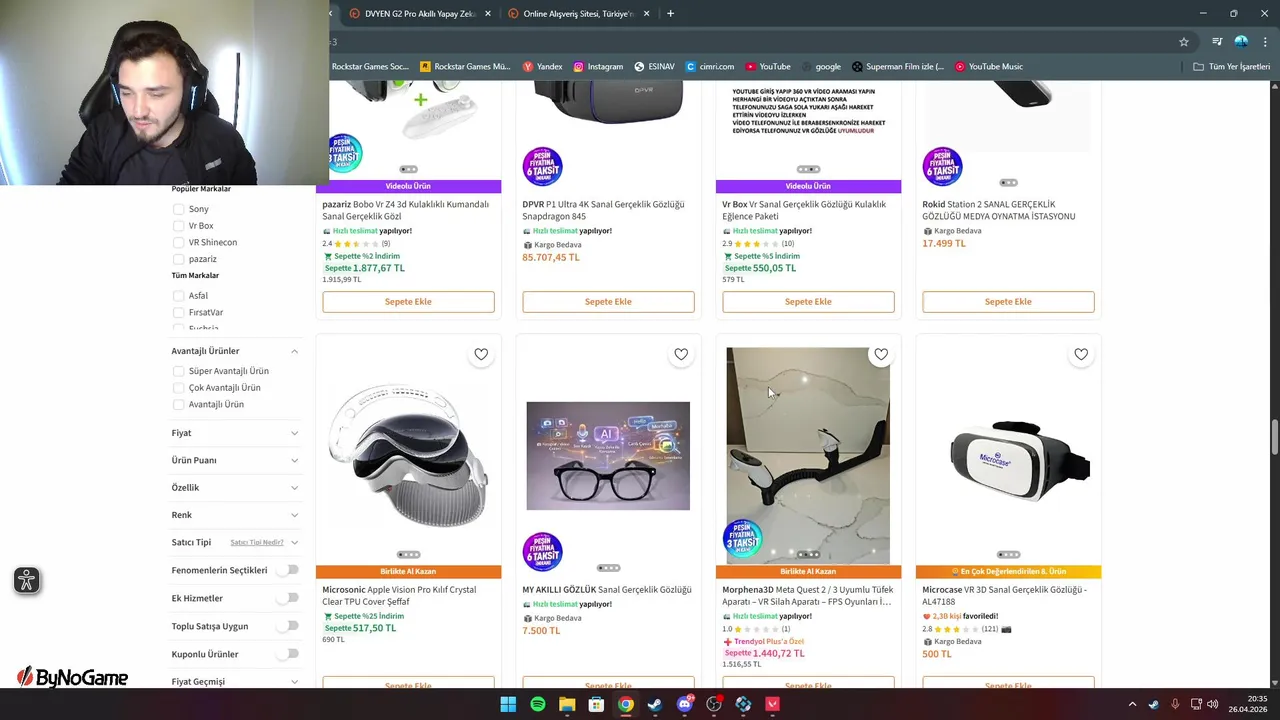Tick the Süper Avantajlı Ürün checkbox
This screenshot has width=1280, height=720.
(178, 371)
